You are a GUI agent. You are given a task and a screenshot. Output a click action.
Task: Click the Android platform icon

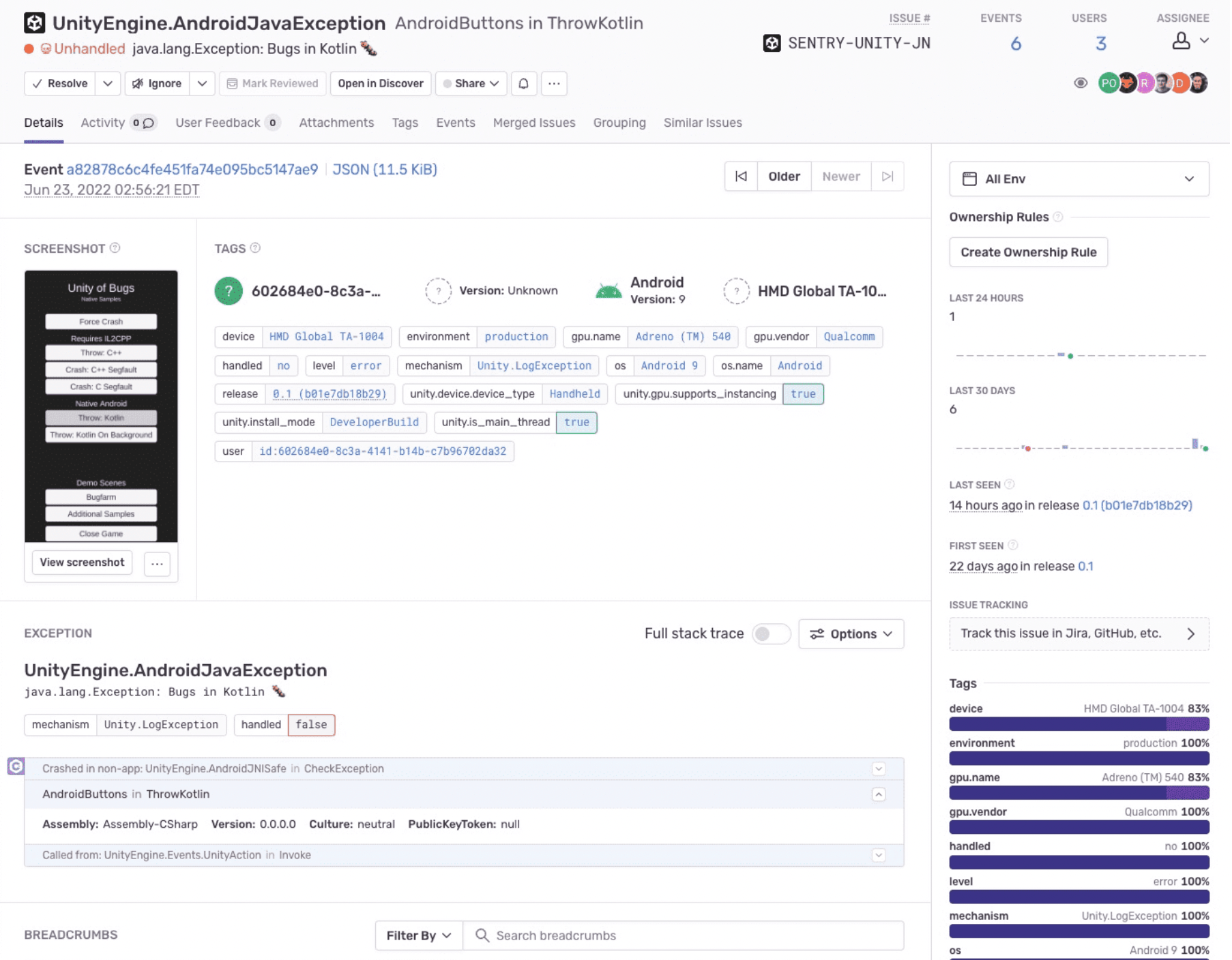[608, 291]
